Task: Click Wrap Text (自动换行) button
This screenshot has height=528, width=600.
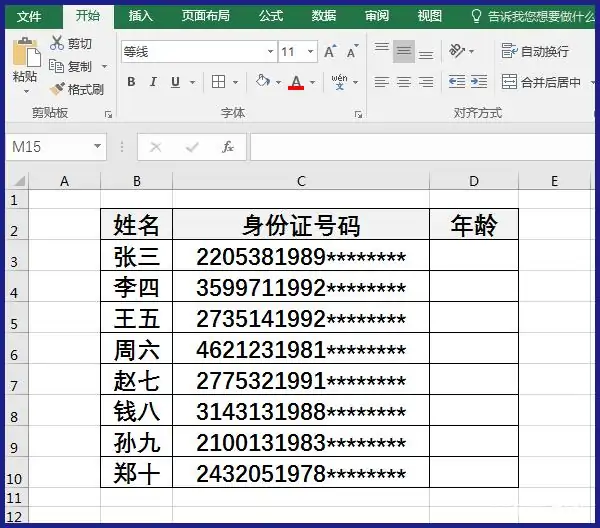Action: pos(535,51)
